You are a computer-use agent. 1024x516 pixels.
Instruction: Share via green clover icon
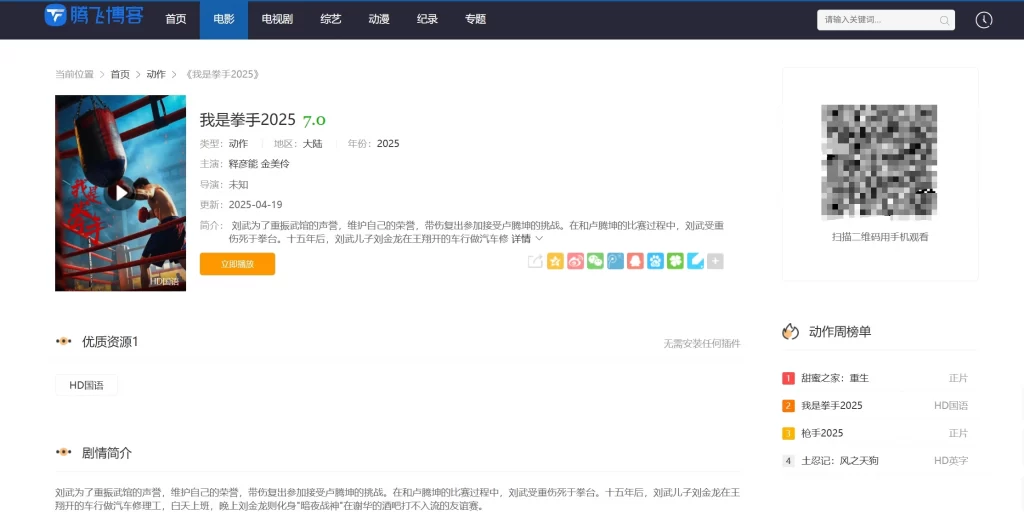pos(675,261)
